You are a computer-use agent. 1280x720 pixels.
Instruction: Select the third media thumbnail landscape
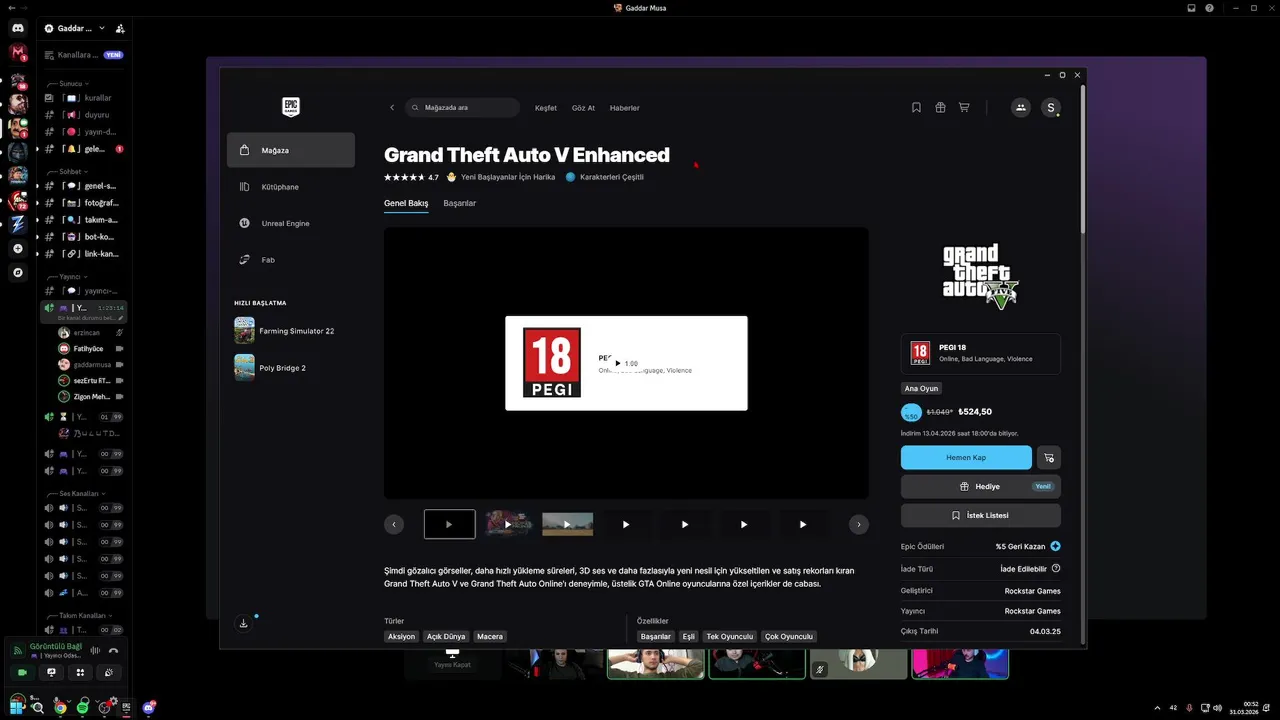click(x=567, y=524)
